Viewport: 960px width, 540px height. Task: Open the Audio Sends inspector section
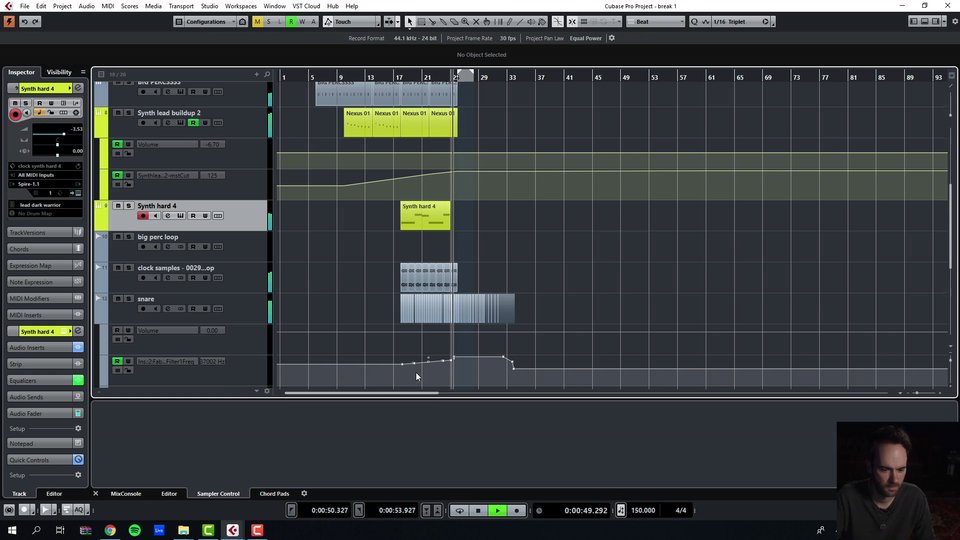(45, 397)
